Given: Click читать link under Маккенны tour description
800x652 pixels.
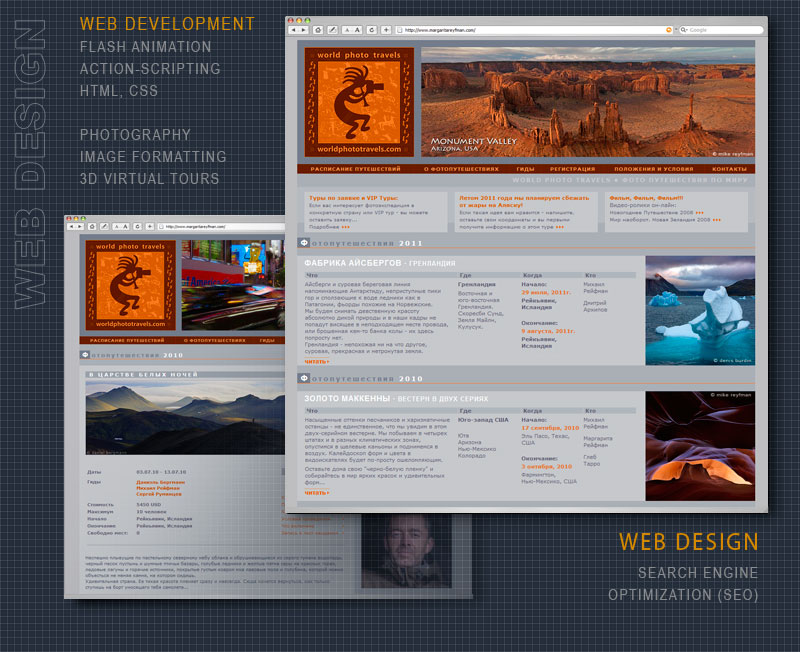Looking at the screenshot, I should (317, 493).
